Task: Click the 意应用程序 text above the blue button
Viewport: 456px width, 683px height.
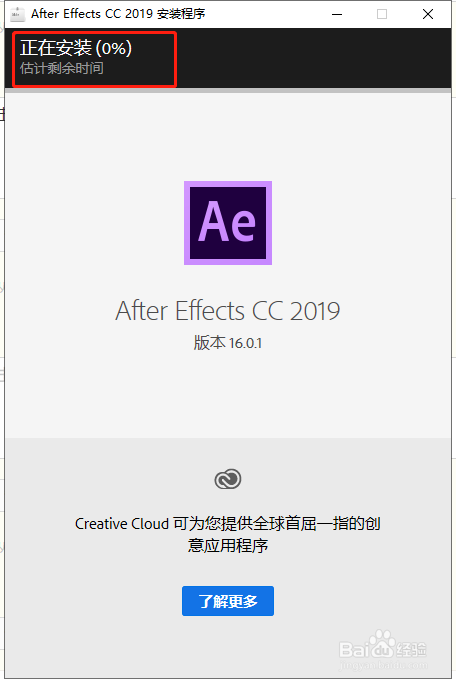Action: [228, 545]
